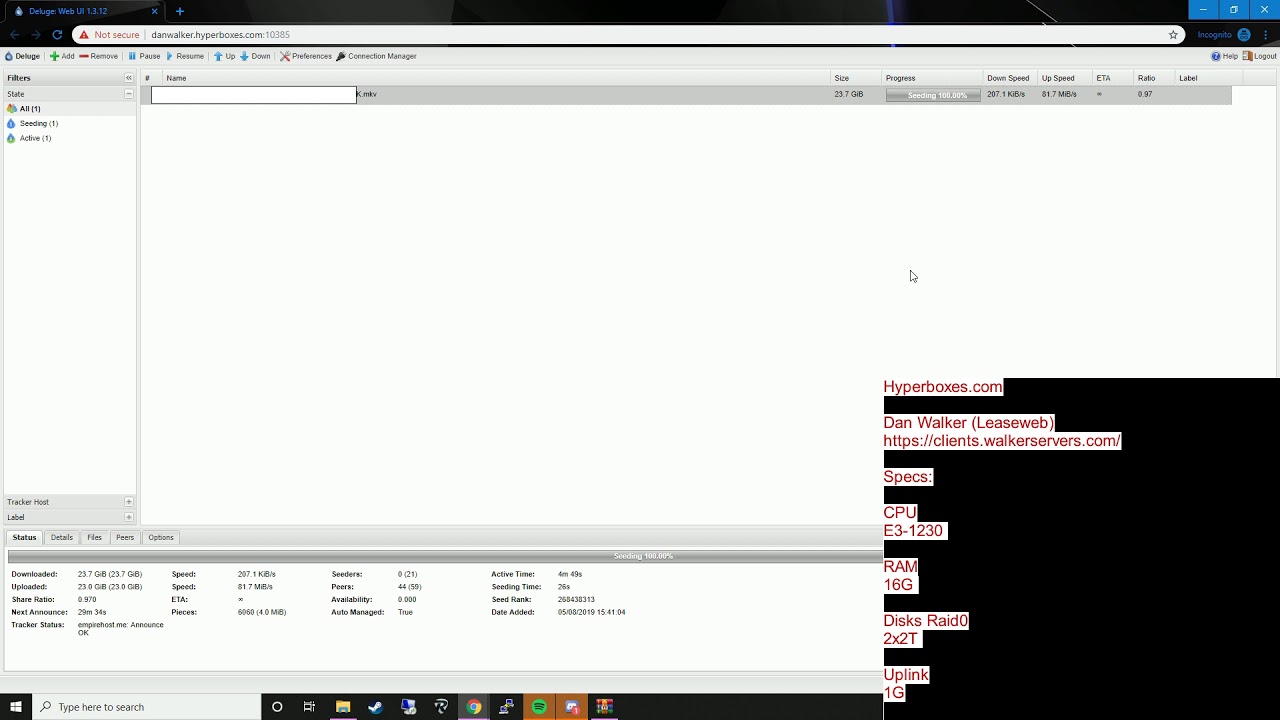Open Deluge Help link
This screenshot has width=1280, height=720.
1224,56
